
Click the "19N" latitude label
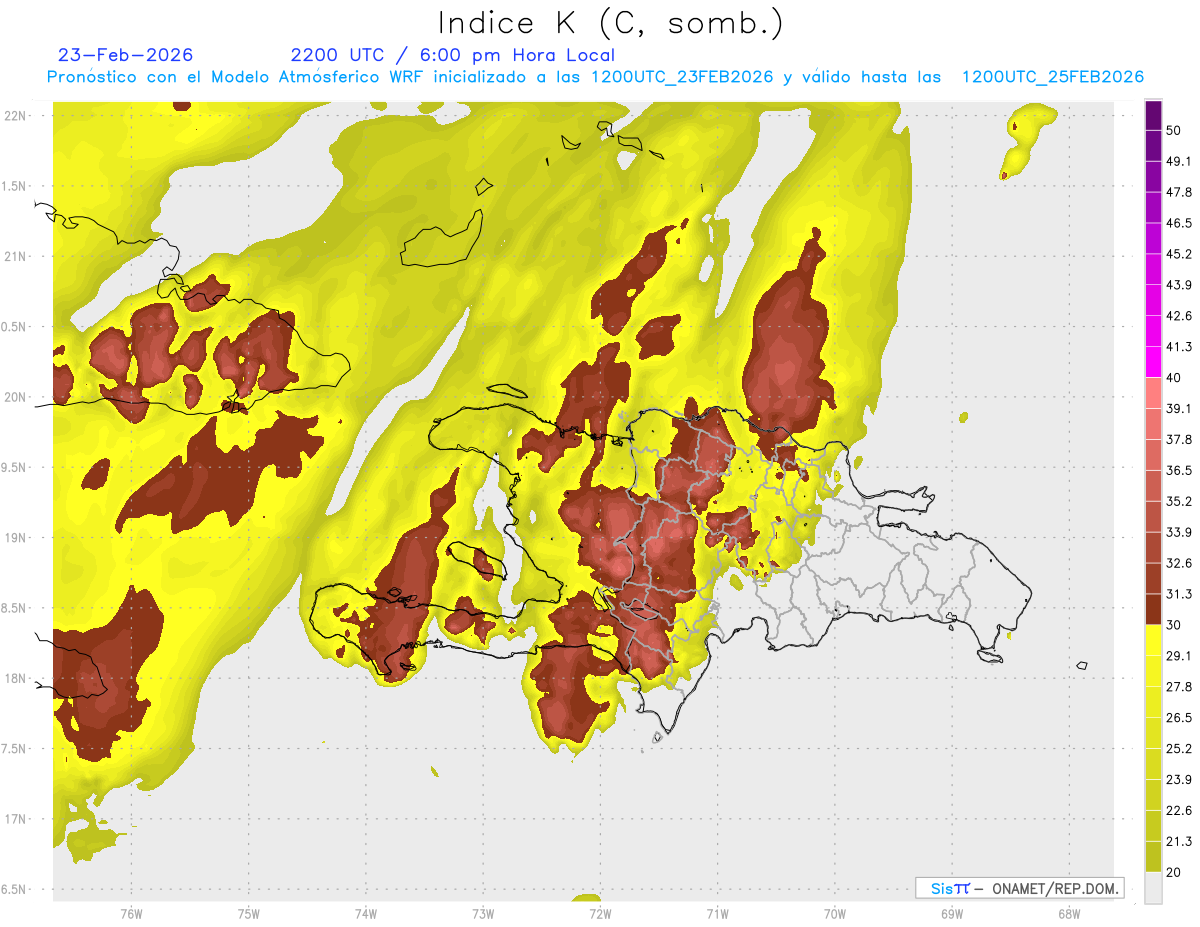coord(15,538)
